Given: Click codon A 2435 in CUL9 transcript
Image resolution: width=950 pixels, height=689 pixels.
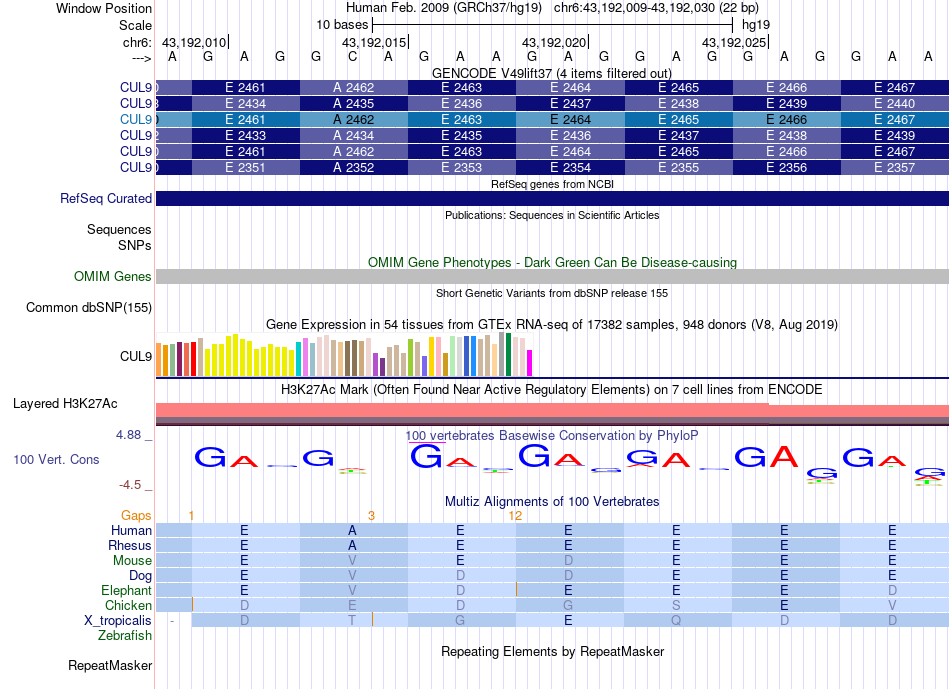Looking at the screenshot, I should tap(354, 104).
